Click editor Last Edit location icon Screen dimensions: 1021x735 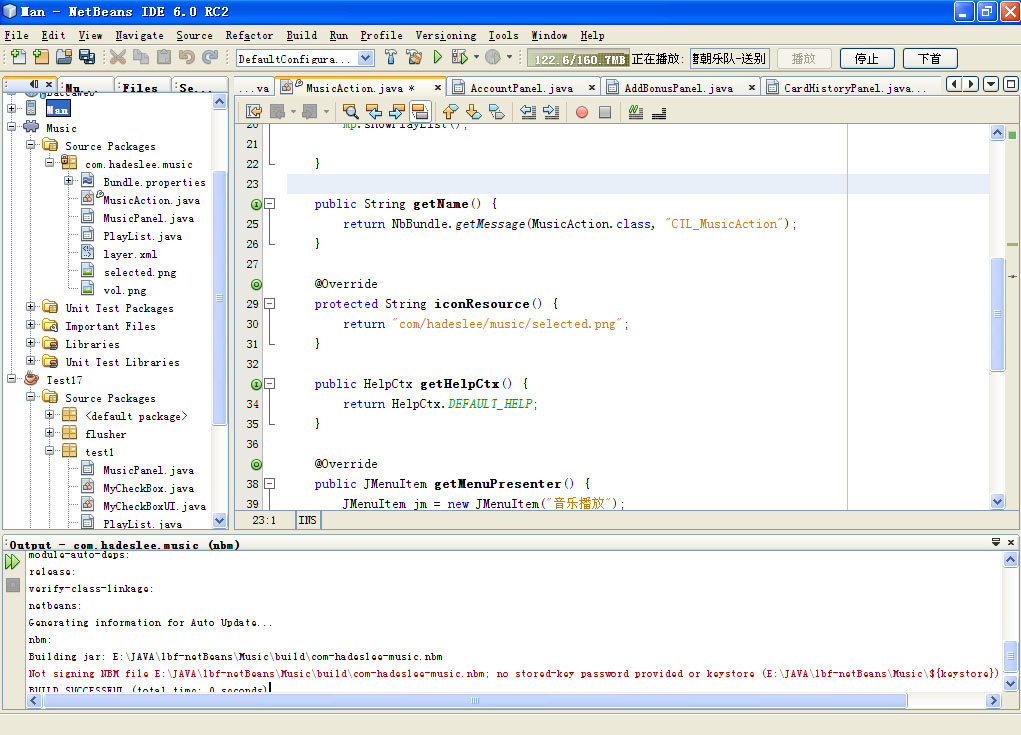pos(254,112)
